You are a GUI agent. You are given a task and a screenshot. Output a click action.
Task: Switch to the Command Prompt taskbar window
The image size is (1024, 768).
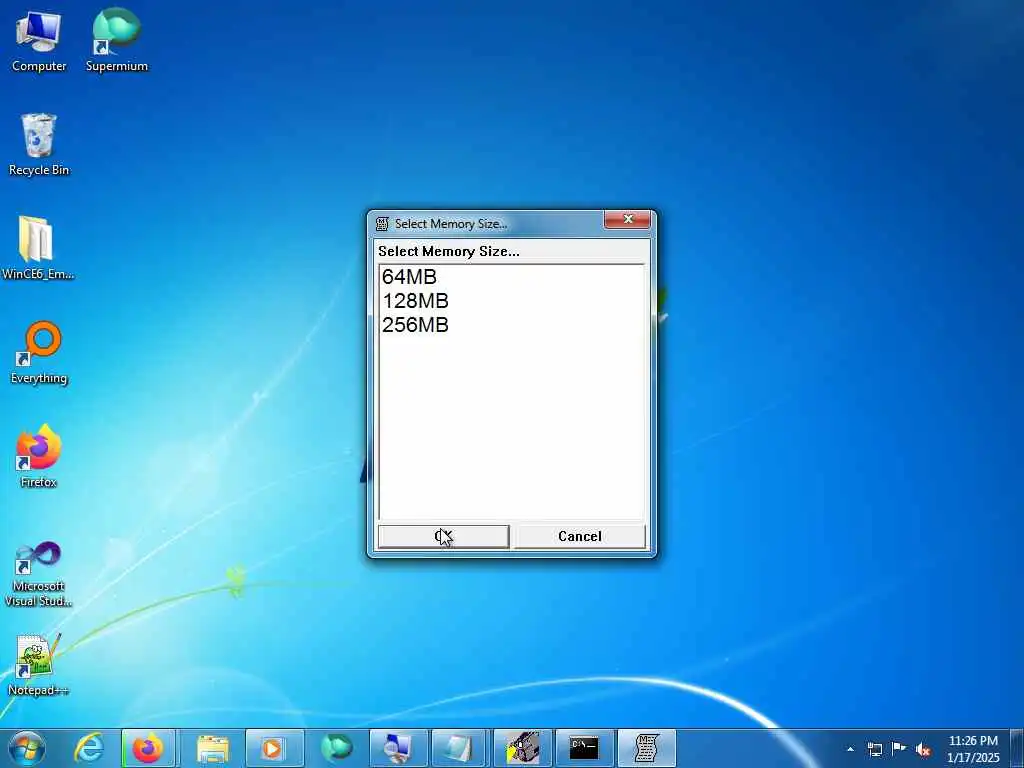coord(584,748)
